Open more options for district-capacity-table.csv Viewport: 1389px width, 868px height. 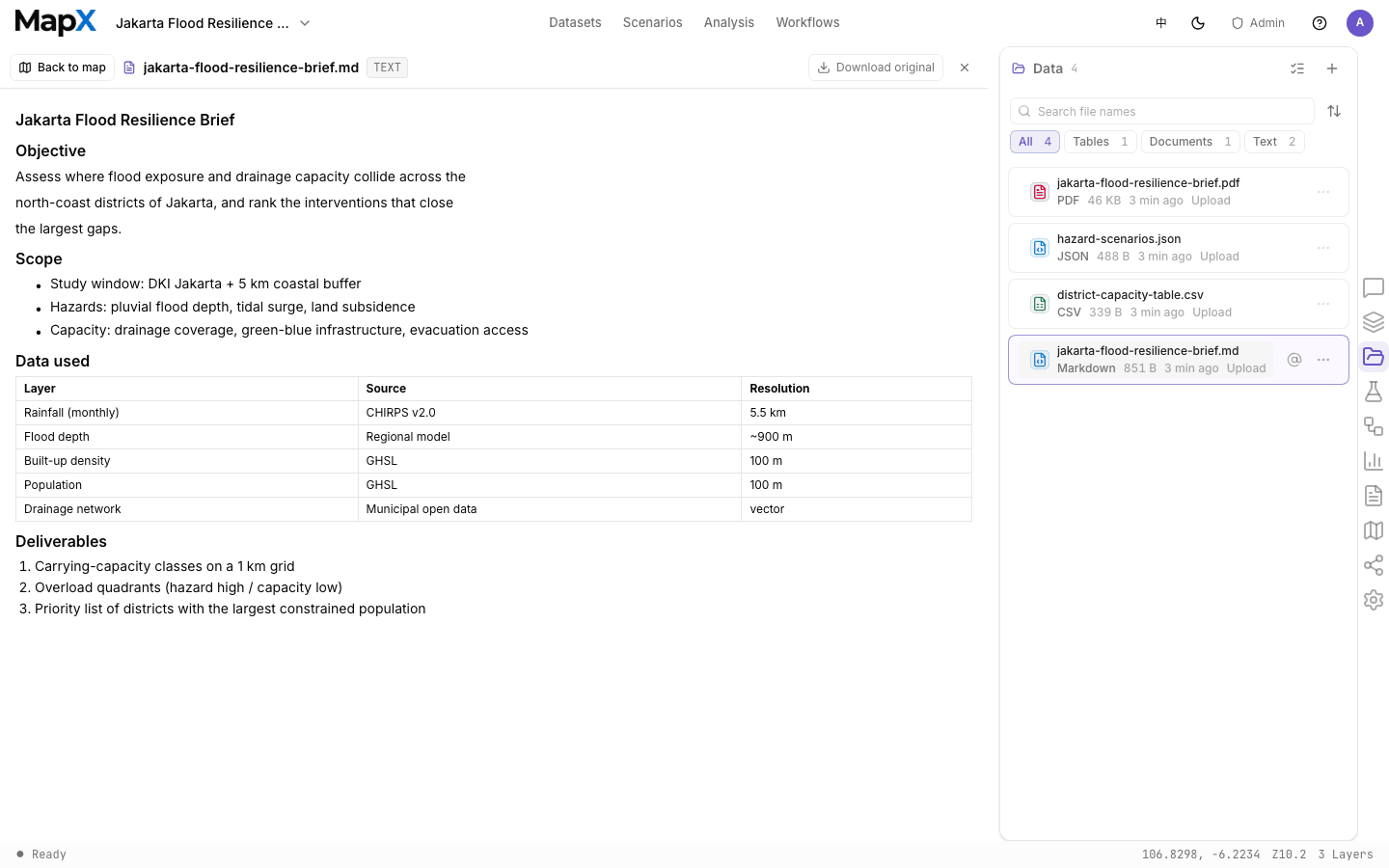[1323, 304]
